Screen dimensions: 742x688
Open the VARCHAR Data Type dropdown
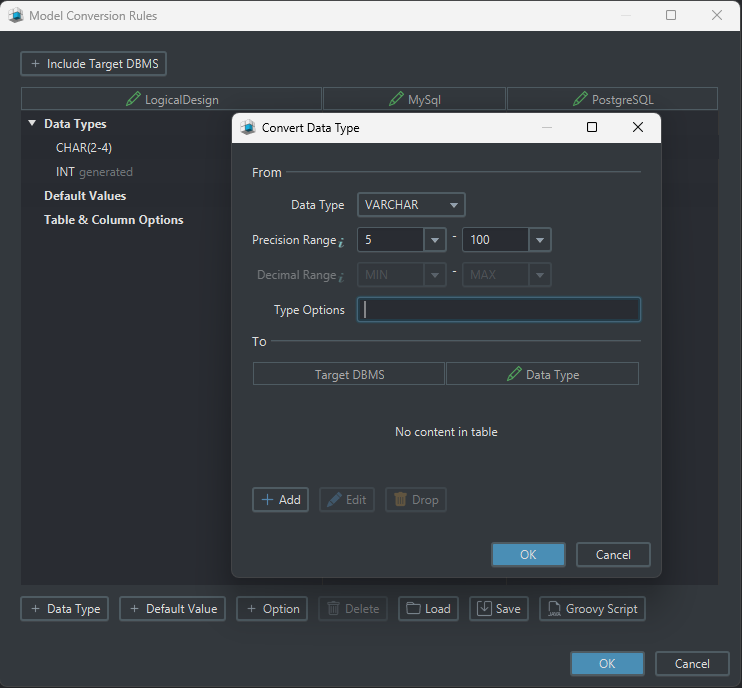tap(411, 205)
